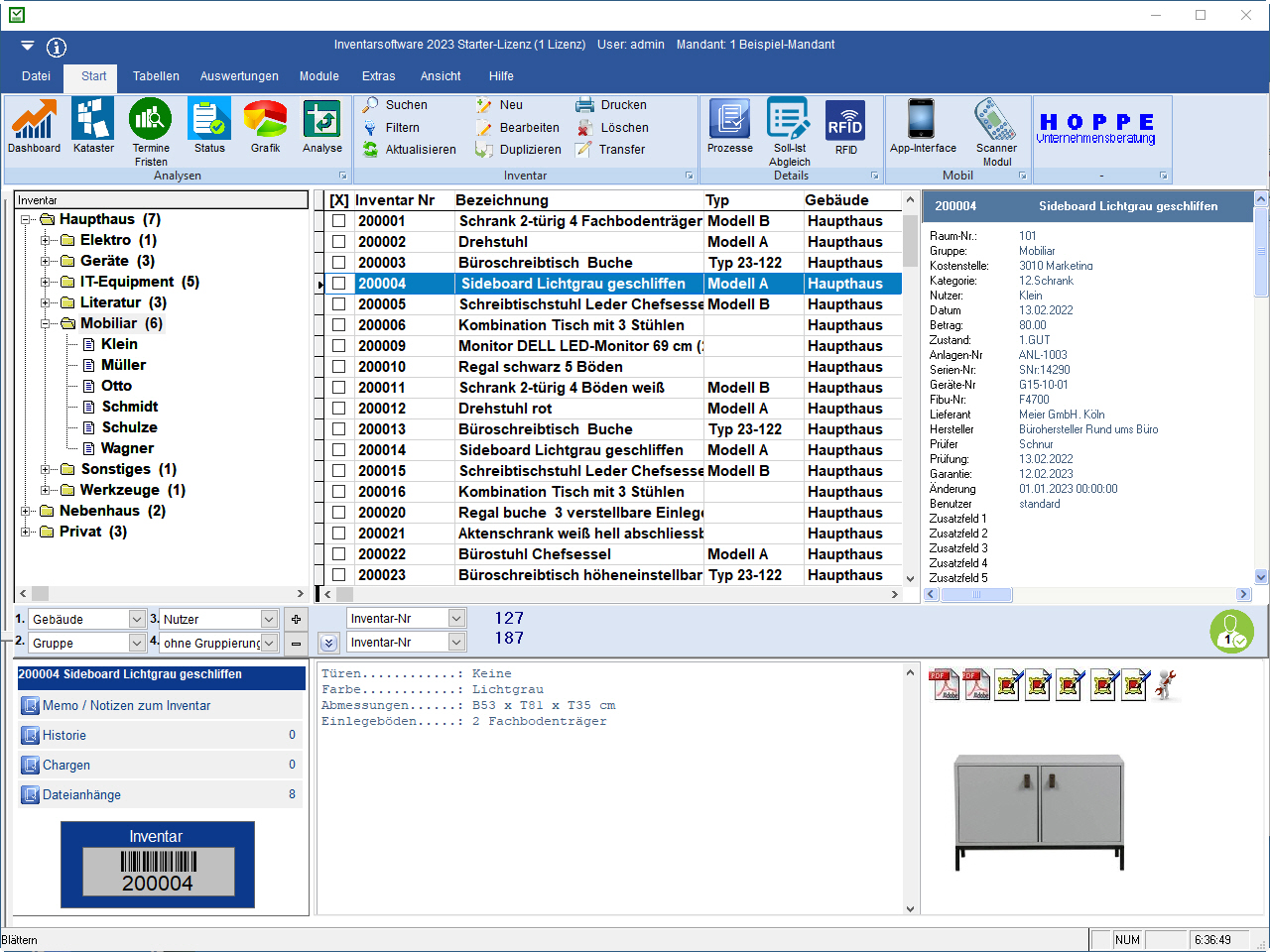Tick checkbox for Drehstuhl row 200002
The image size is (1270, 952).
[338, 242]
